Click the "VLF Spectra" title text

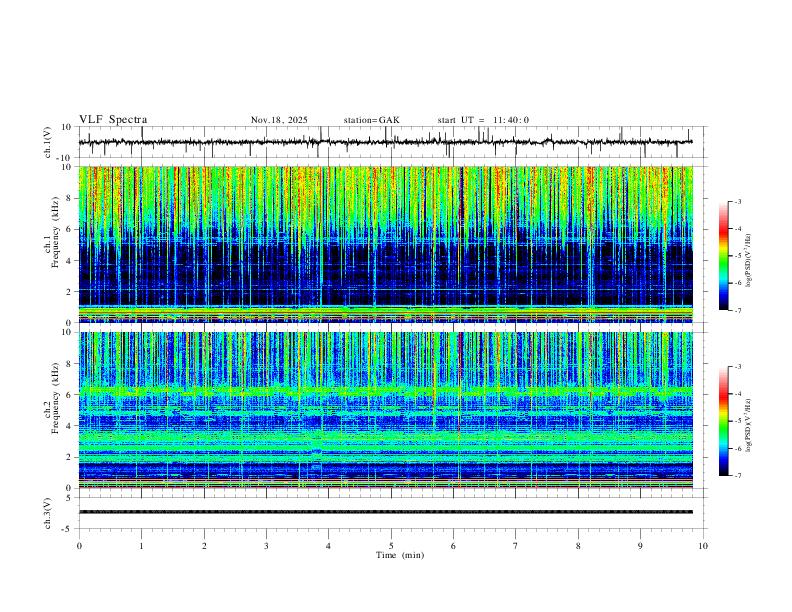[113, 120]
